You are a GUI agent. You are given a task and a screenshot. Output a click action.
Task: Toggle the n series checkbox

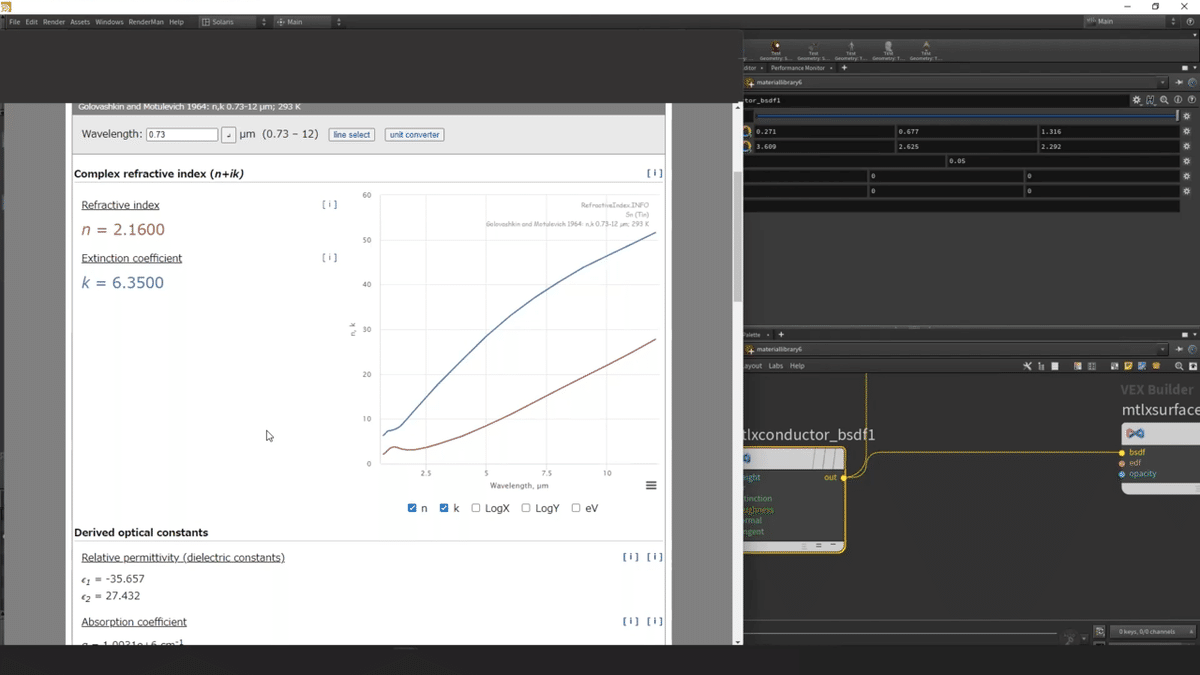tap(412, 508)
